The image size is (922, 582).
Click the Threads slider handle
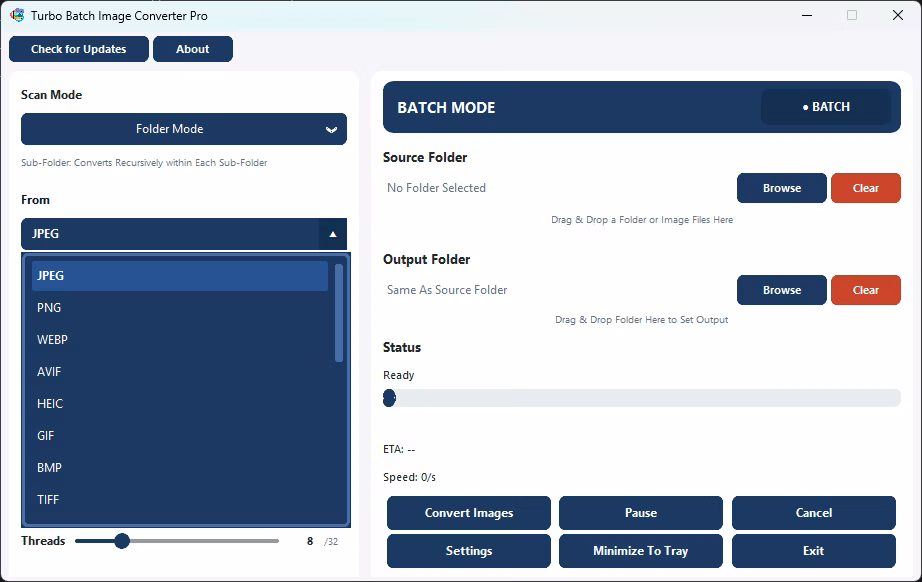[122, 541]
